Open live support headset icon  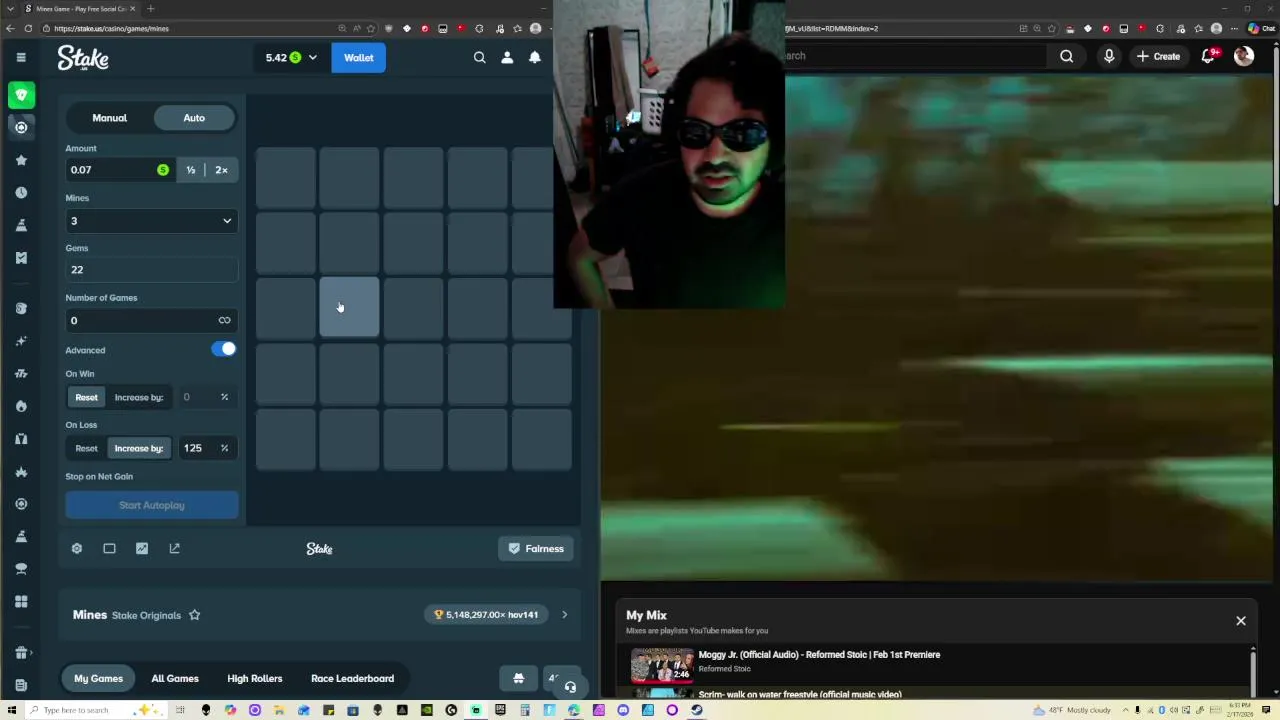(x=570, y=687)
